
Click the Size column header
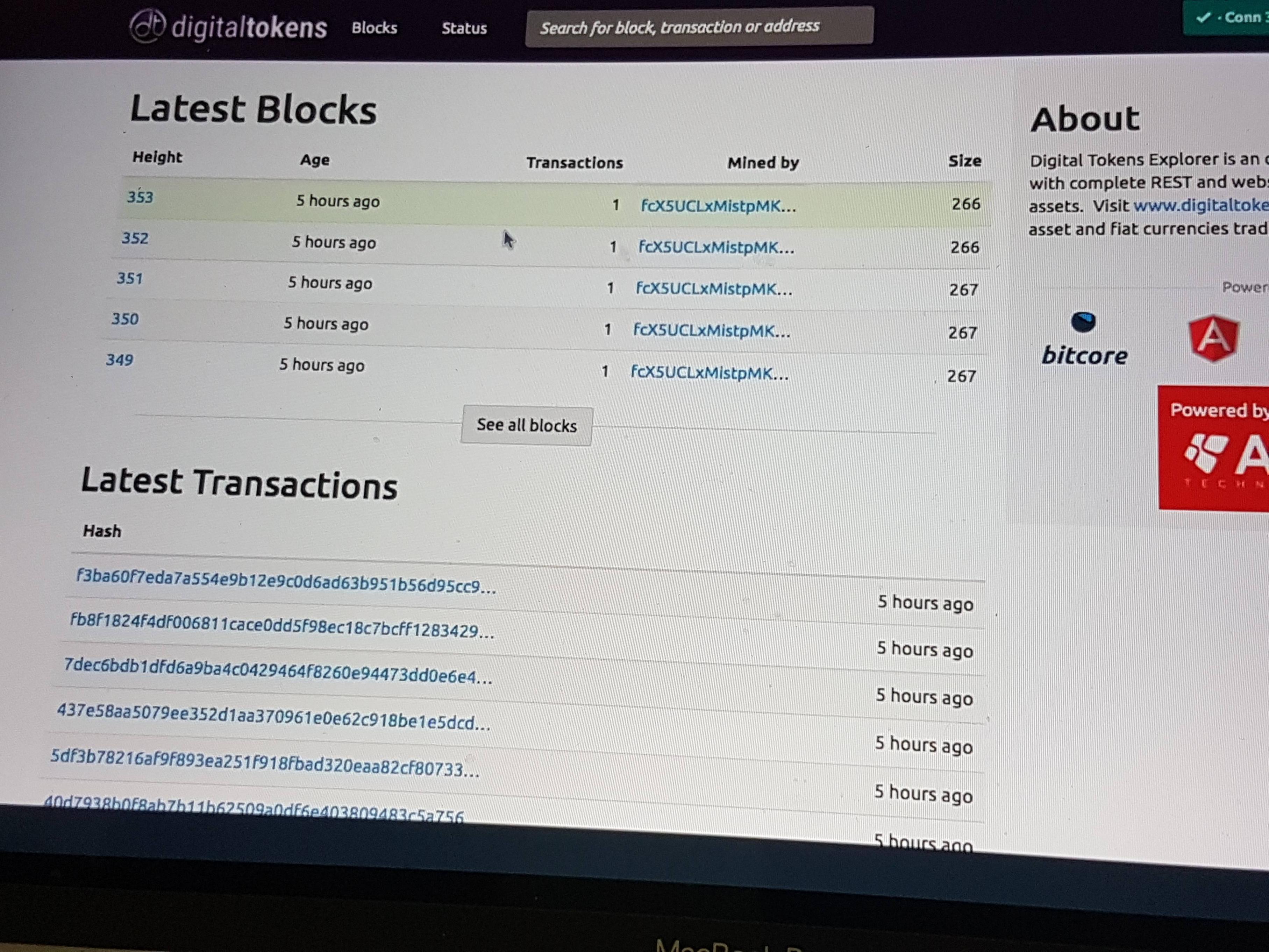coord(965,161)
